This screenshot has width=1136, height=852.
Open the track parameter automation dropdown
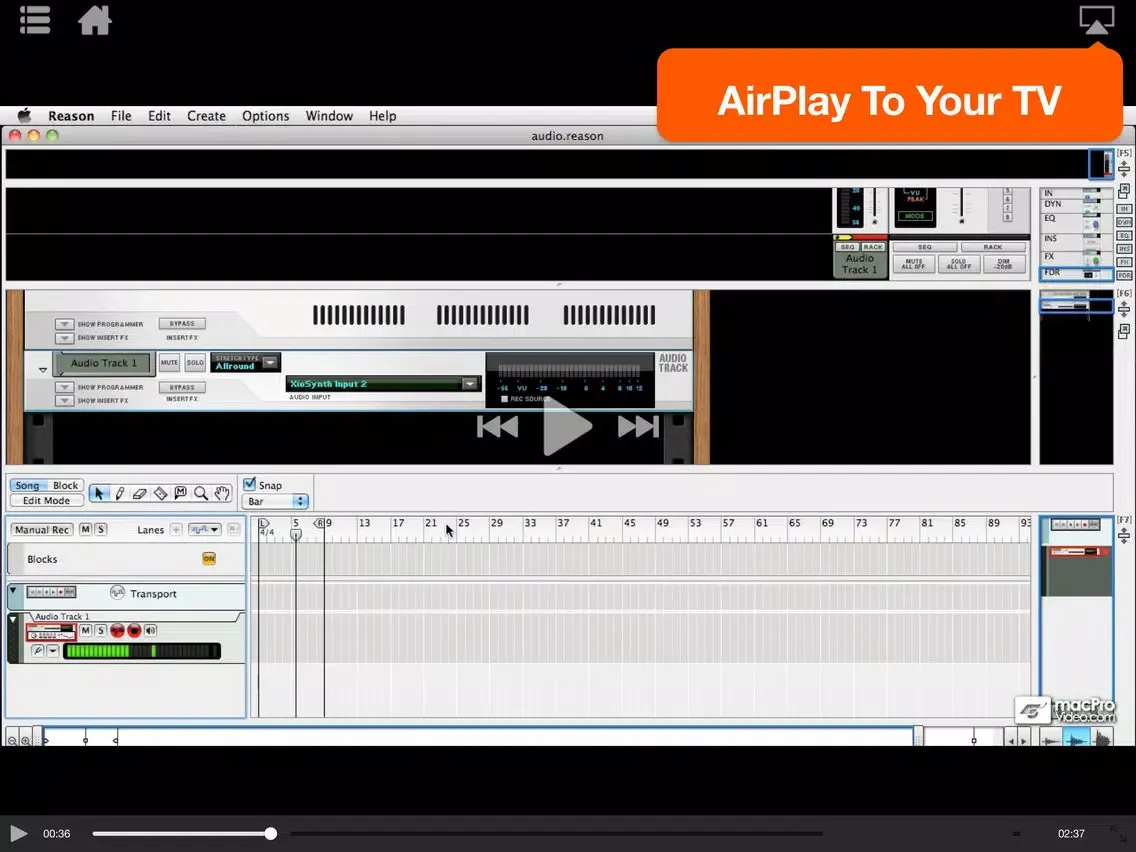coord(204,530)
